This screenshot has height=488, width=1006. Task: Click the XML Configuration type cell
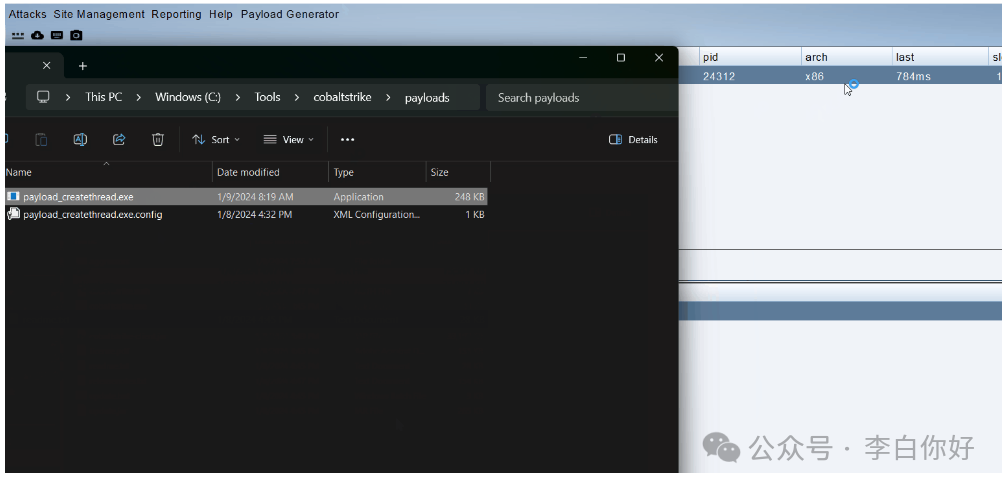click(377, 215)
